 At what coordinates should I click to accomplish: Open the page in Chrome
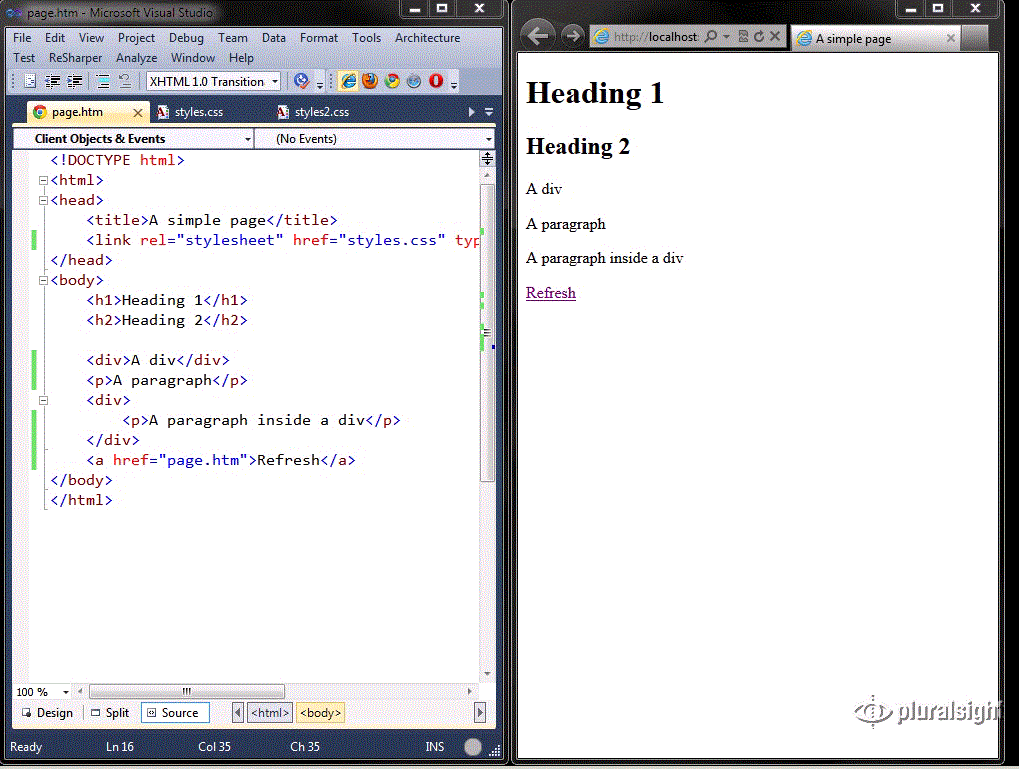390,80
